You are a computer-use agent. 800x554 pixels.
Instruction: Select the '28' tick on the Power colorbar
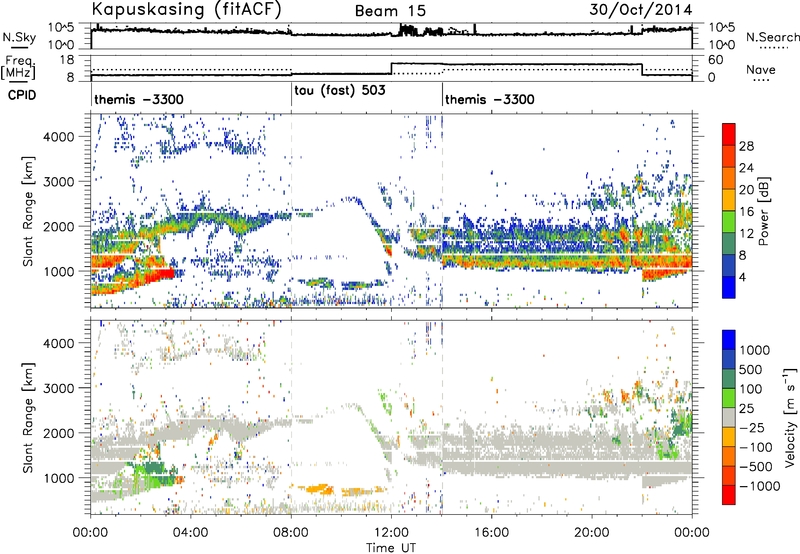click(x=746, y=146)
